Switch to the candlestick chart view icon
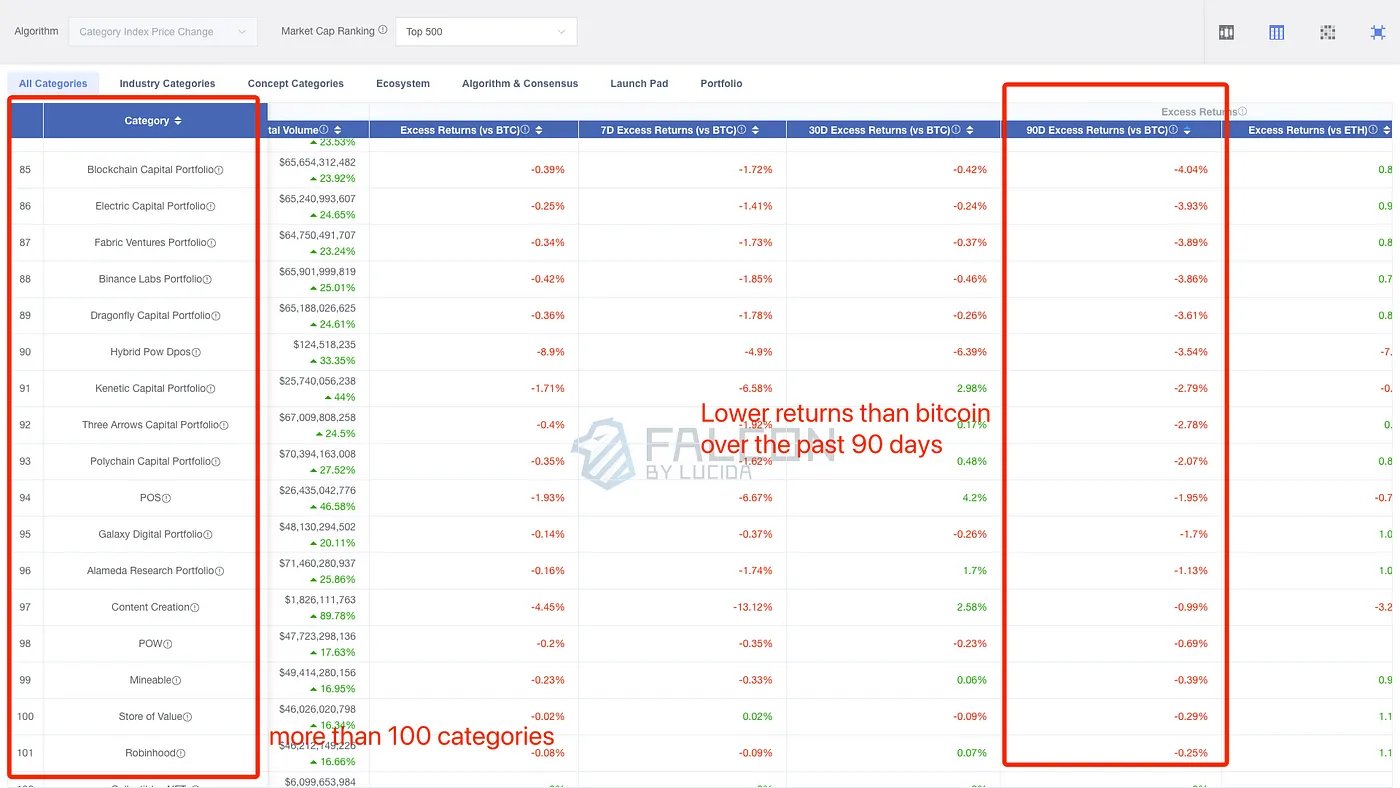 coord(1226,32)
